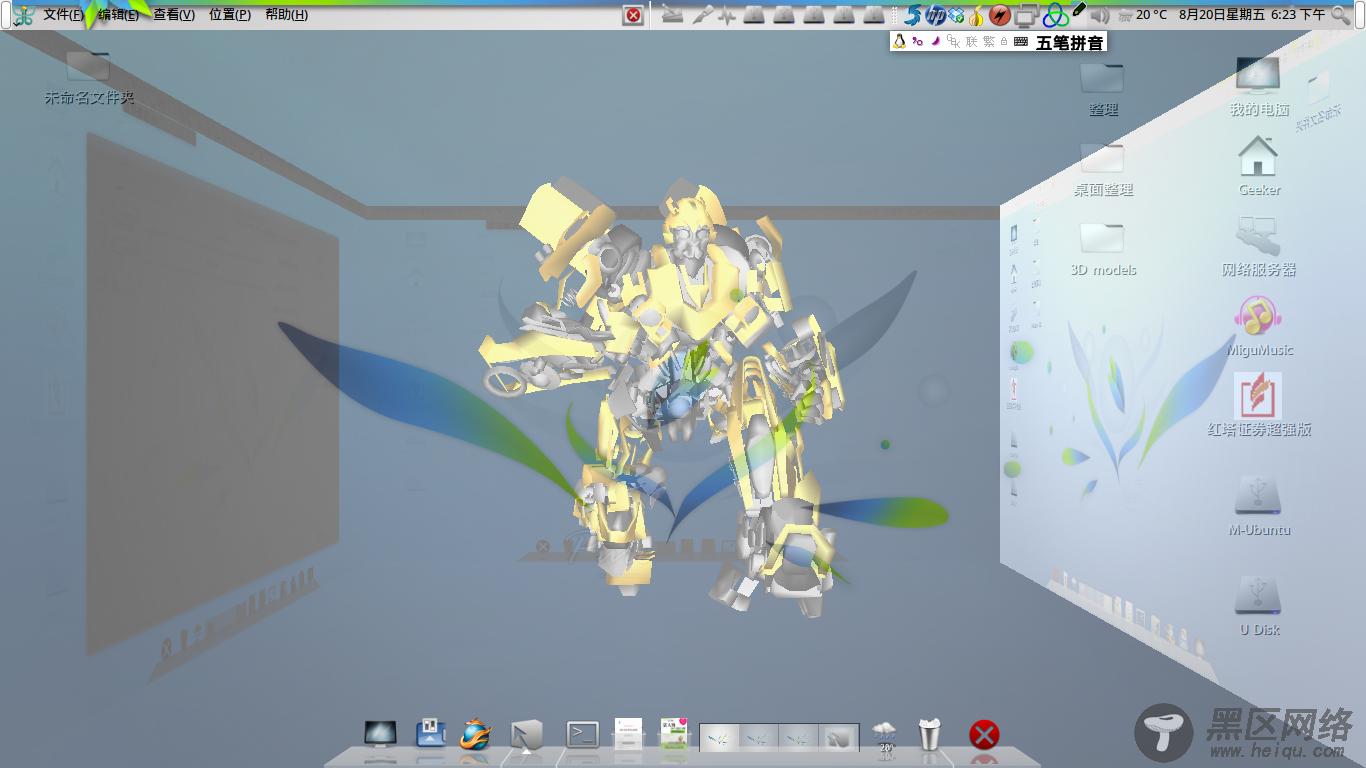Launch the Firefox globe browser from dock
This screenshot has height=768, width=1366.
point(476,735)
